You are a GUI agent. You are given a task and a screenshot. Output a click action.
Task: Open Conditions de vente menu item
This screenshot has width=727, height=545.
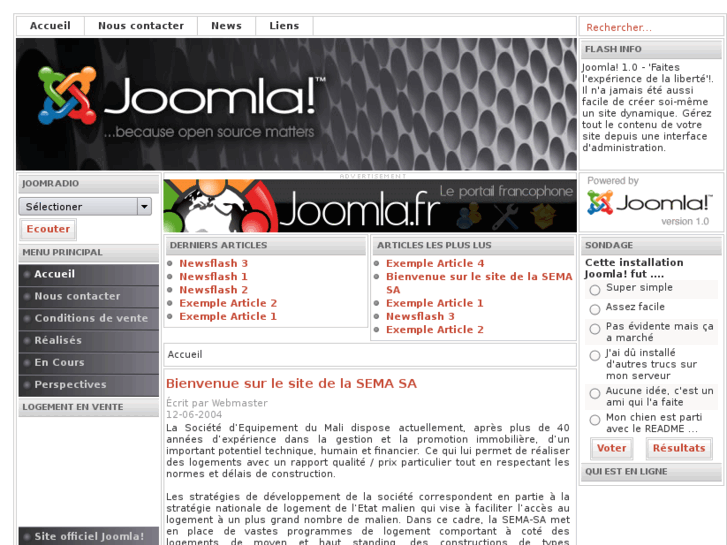tap(89, 319)
